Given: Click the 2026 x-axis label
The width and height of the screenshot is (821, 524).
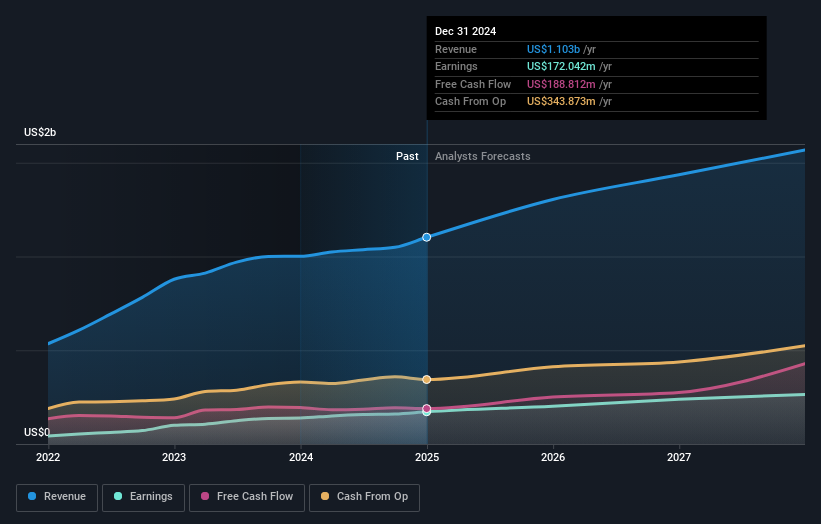Looking at the screenshot, I should (x=553, y=457).
